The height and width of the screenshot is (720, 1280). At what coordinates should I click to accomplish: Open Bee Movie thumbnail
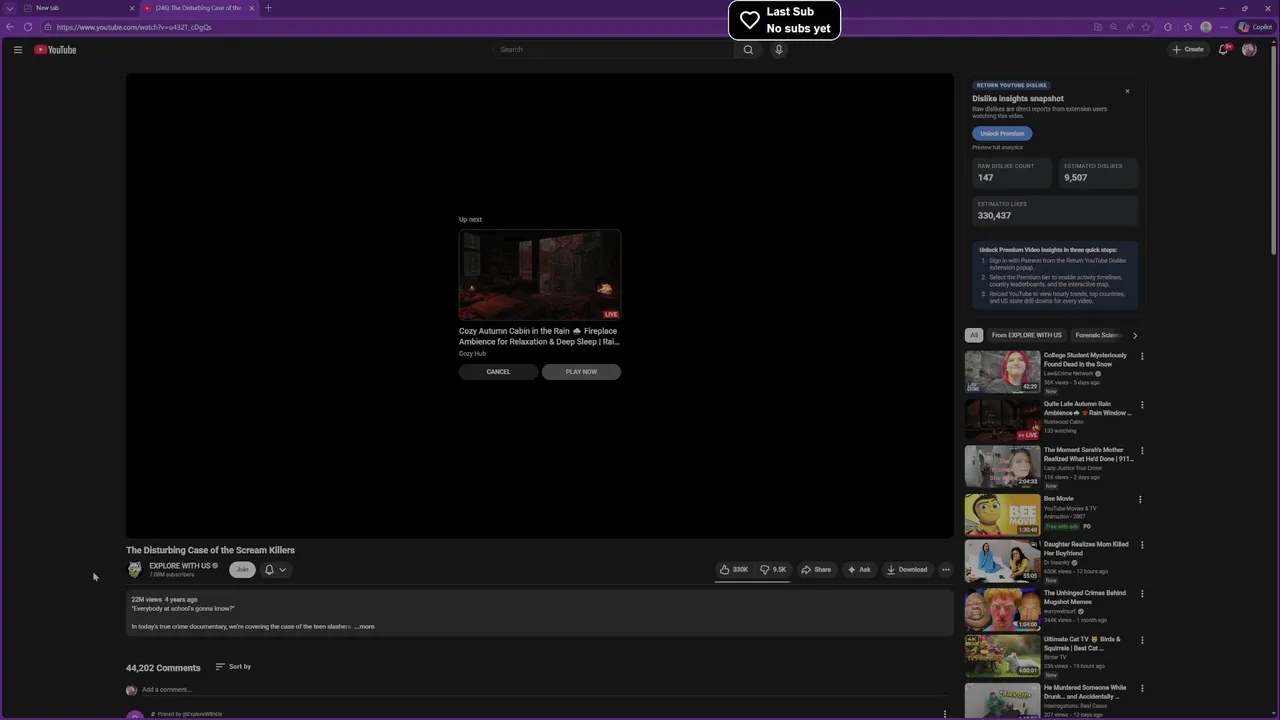pos(1003,515)
